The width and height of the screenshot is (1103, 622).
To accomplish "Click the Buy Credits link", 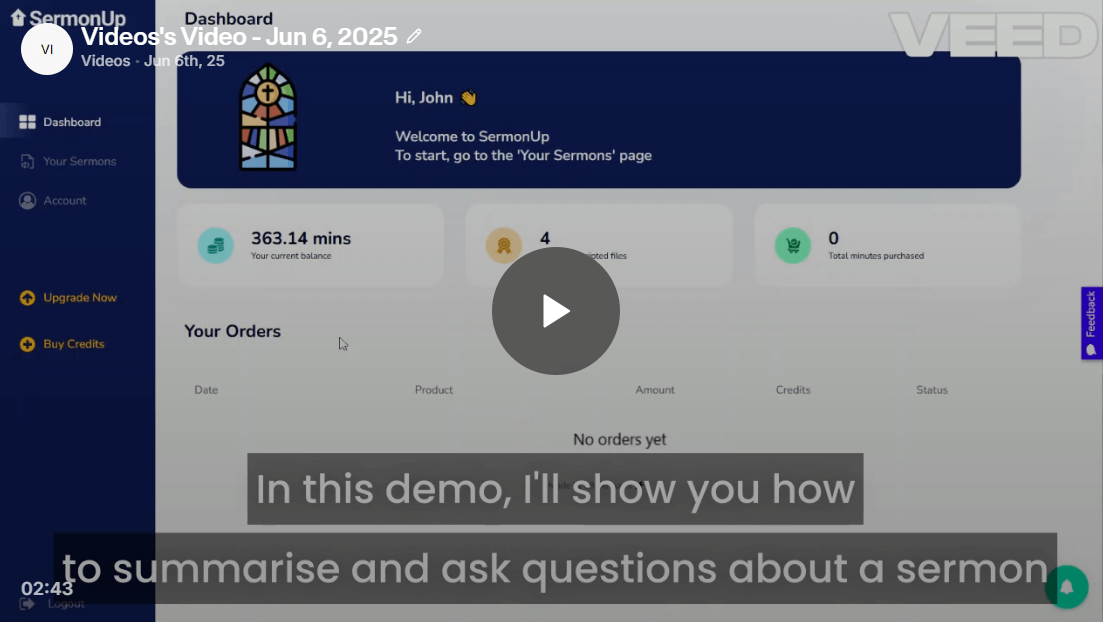I will [74, 344].
